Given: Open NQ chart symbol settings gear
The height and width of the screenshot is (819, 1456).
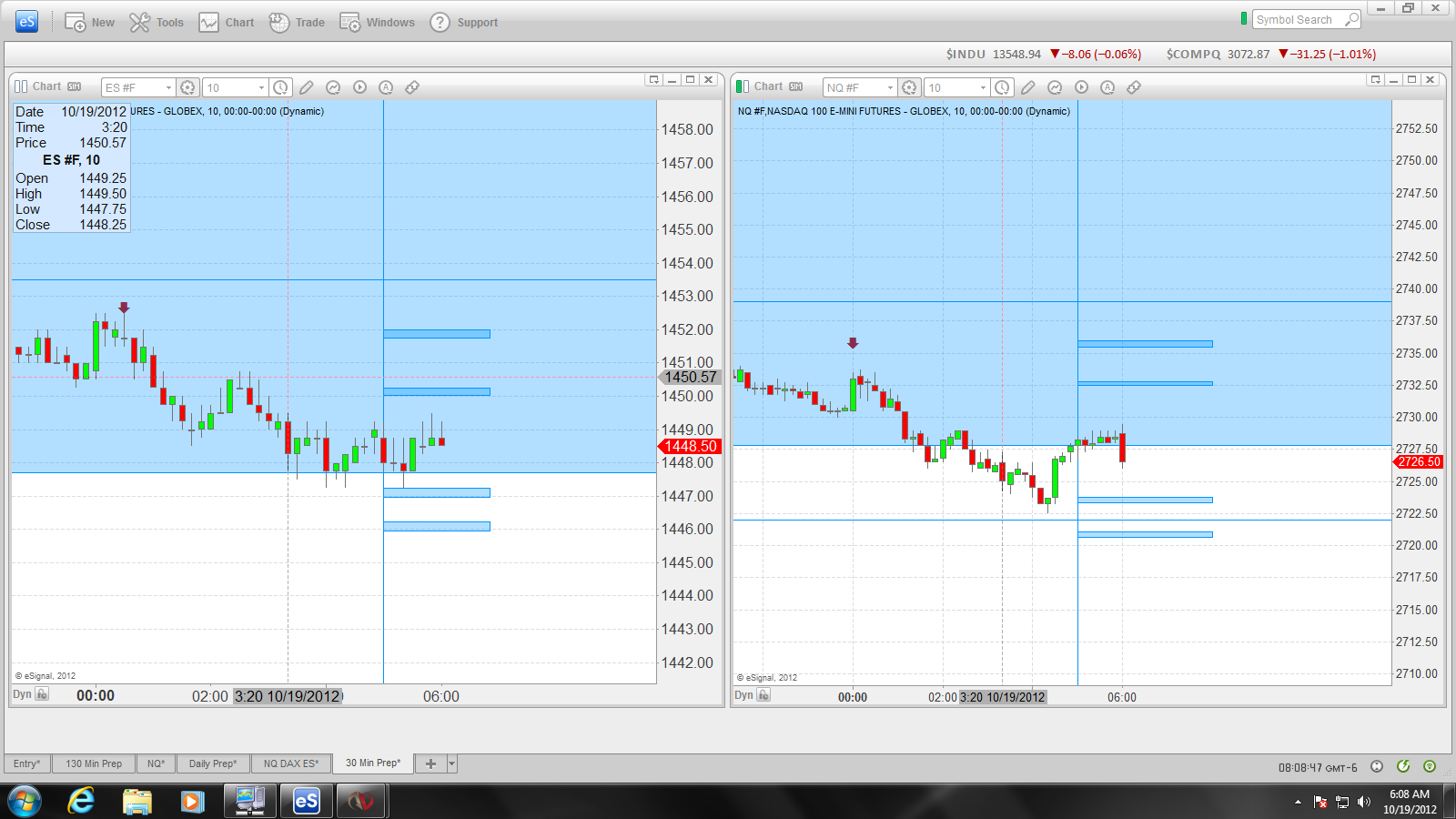Looking at the screenshot, I should coord(909,87).
